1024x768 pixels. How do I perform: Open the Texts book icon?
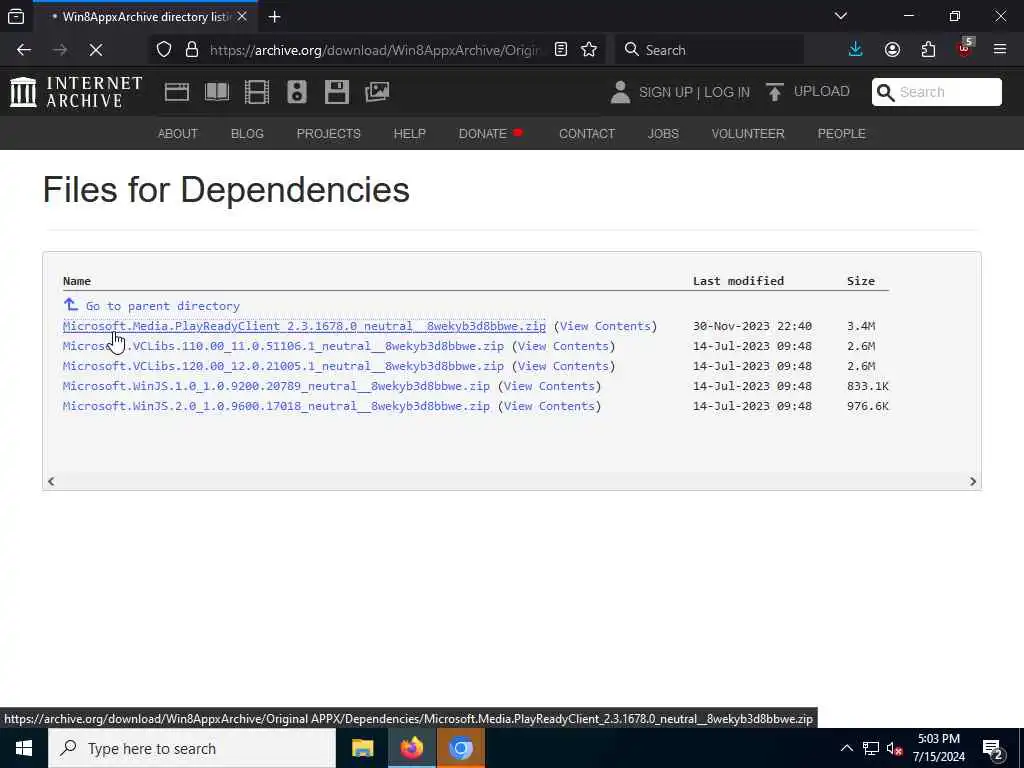tap(217, 92)
